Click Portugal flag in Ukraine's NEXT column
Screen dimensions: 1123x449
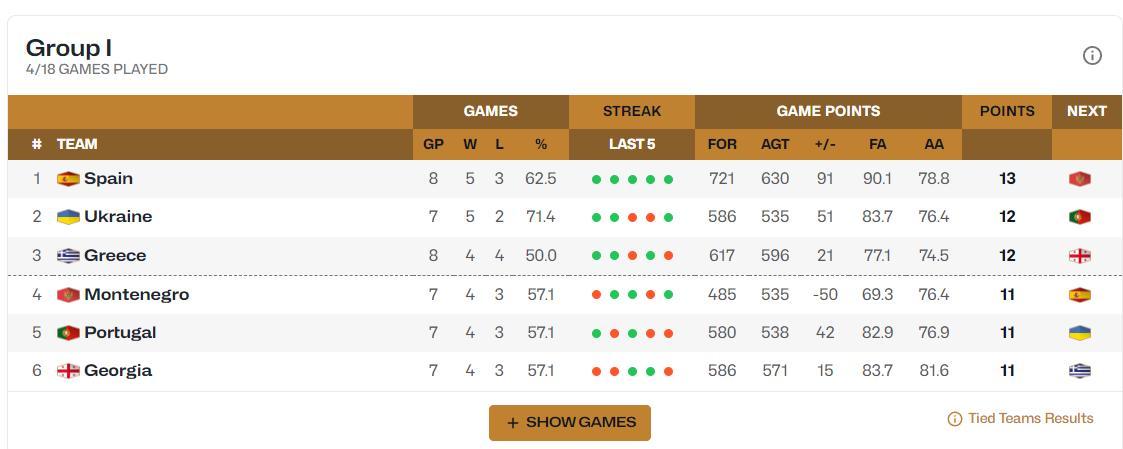(x=1079, y=217)
